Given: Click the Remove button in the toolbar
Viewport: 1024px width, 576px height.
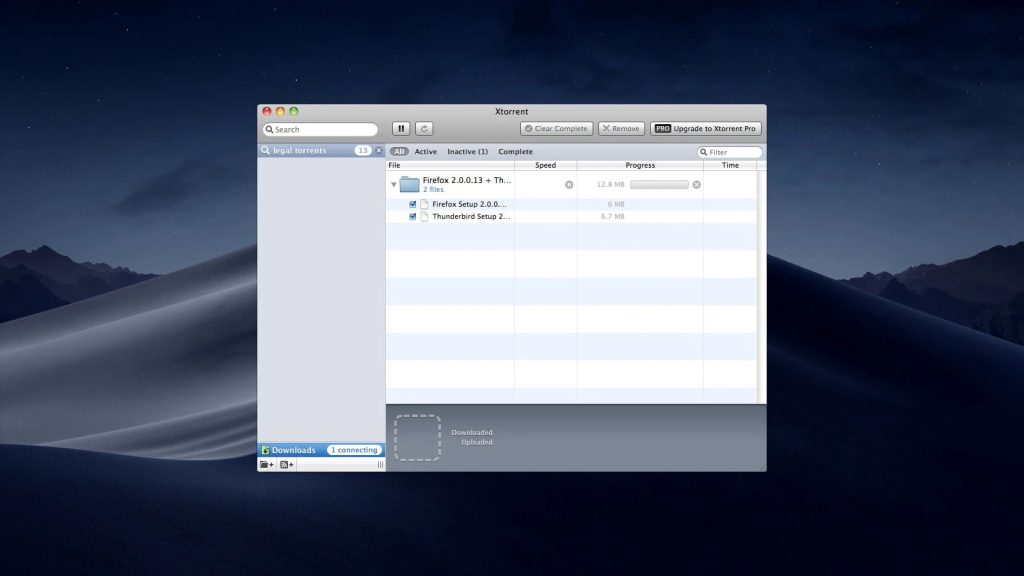Looking at the screenshot, I should tap(621, 129).
